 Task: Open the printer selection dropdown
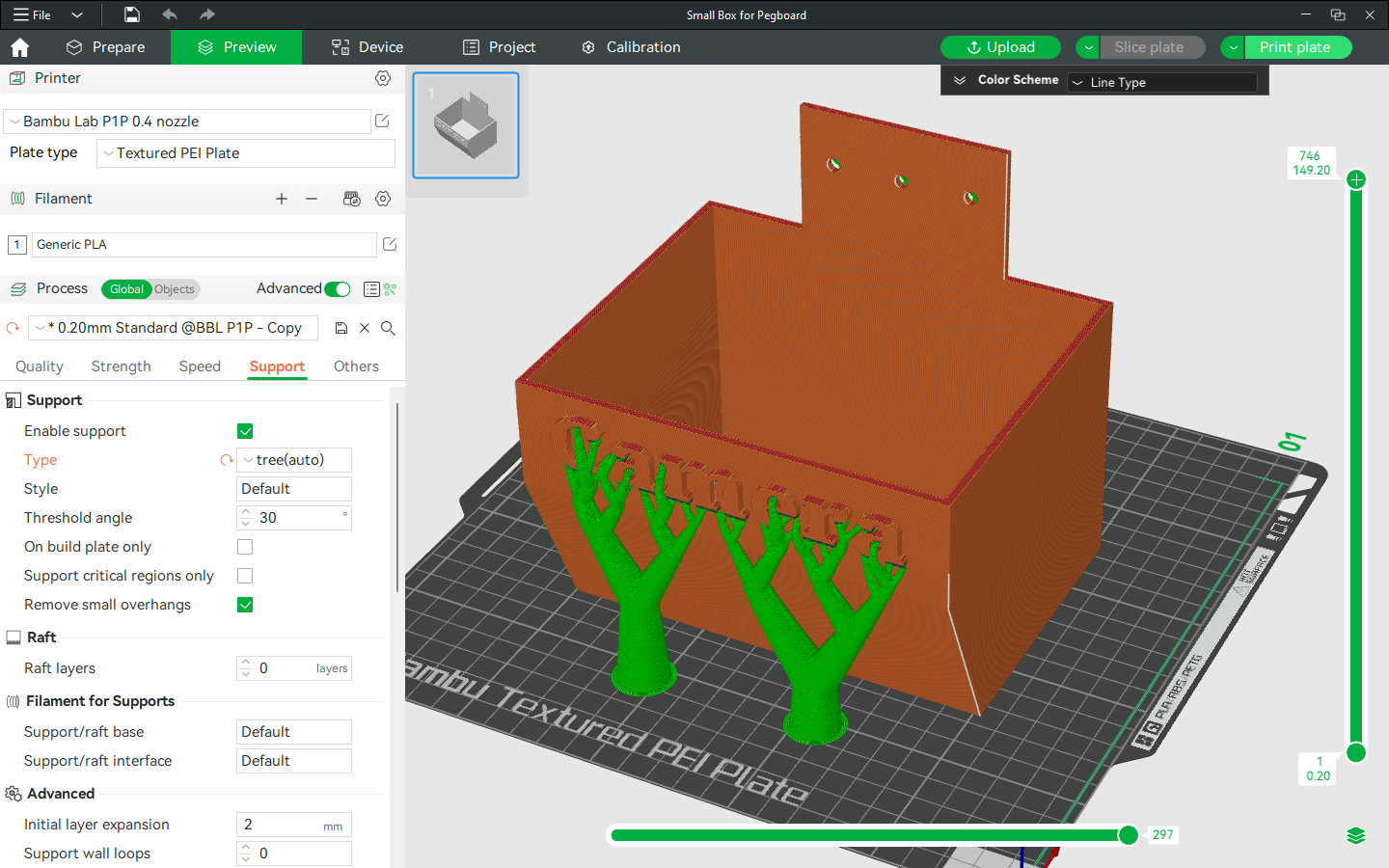pyautogui.click(x=187, y=122)
